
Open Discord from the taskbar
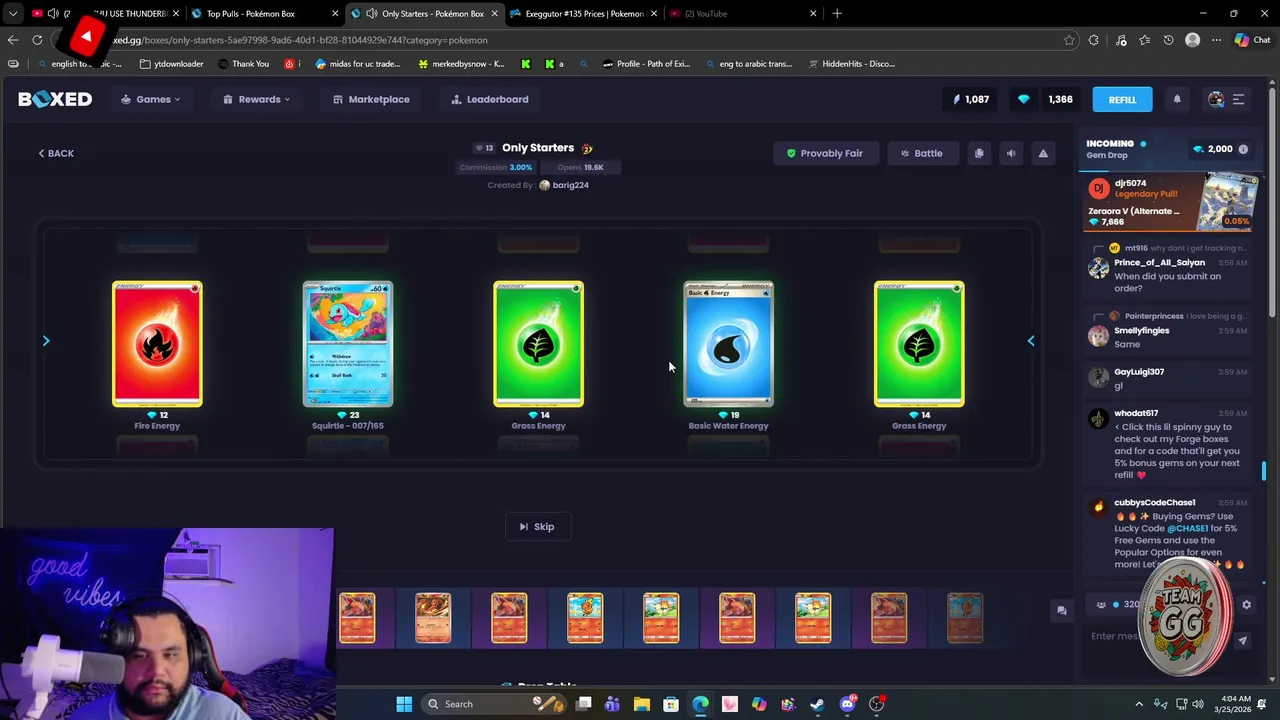point(847,704)
